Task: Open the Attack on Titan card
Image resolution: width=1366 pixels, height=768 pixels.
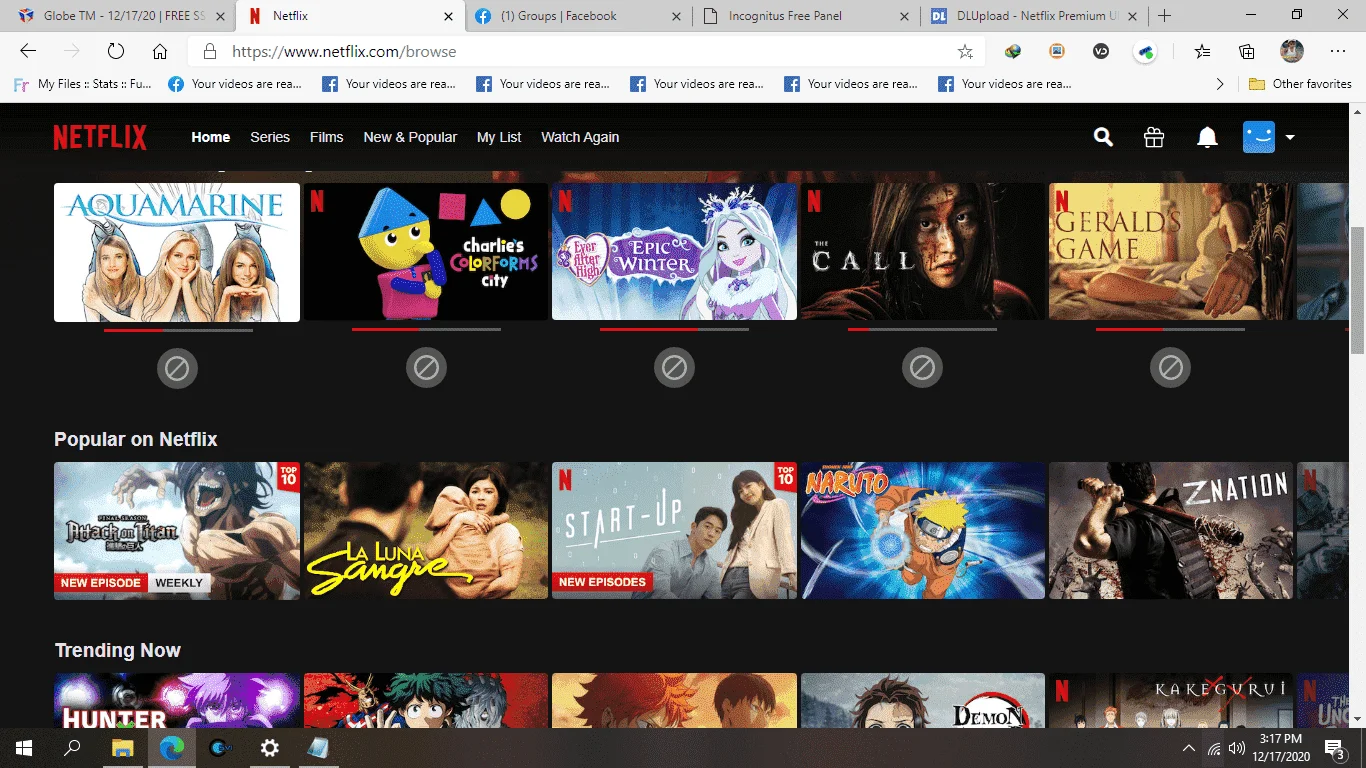Action: [x=177, y=531]
